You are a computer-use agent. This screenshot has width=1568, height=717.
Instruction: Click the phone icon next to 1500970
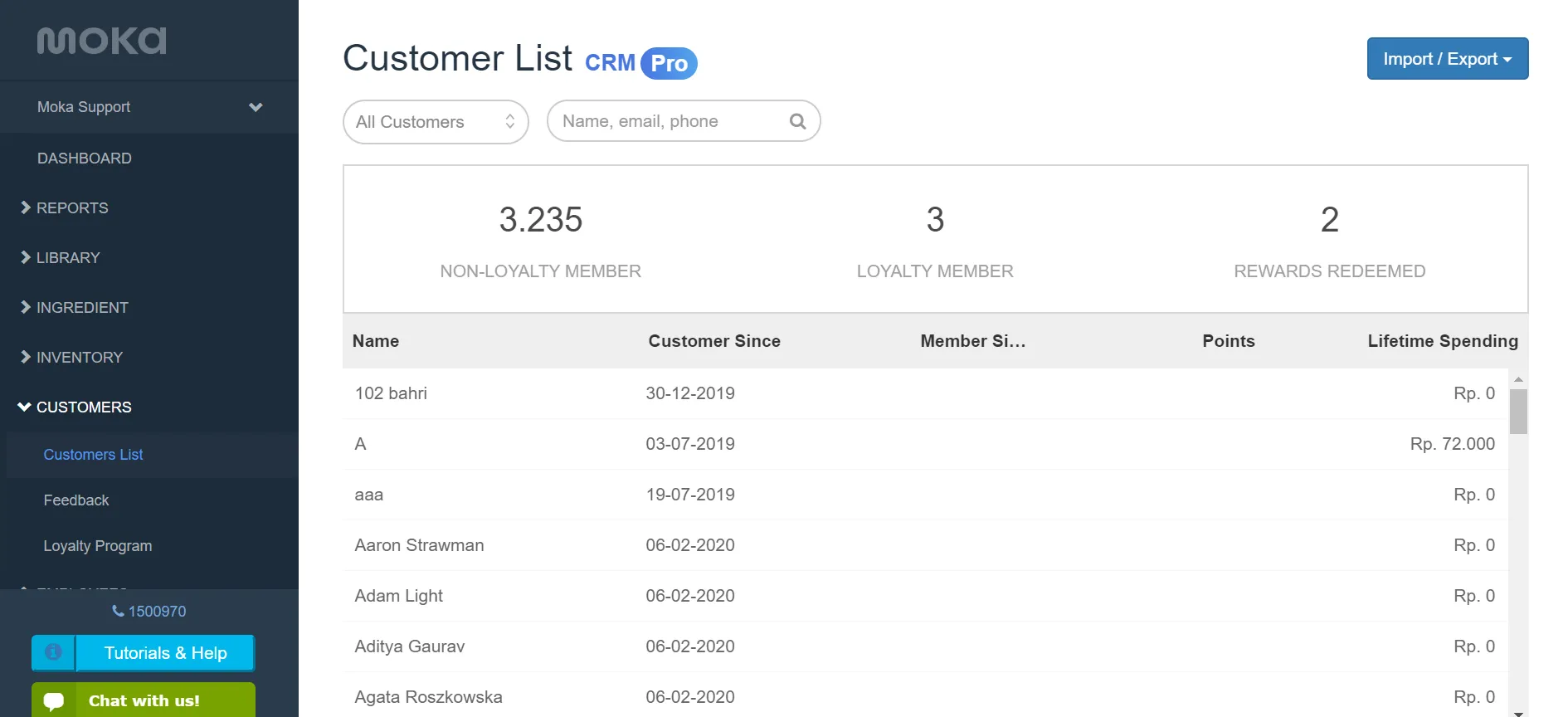coord(118,611)
